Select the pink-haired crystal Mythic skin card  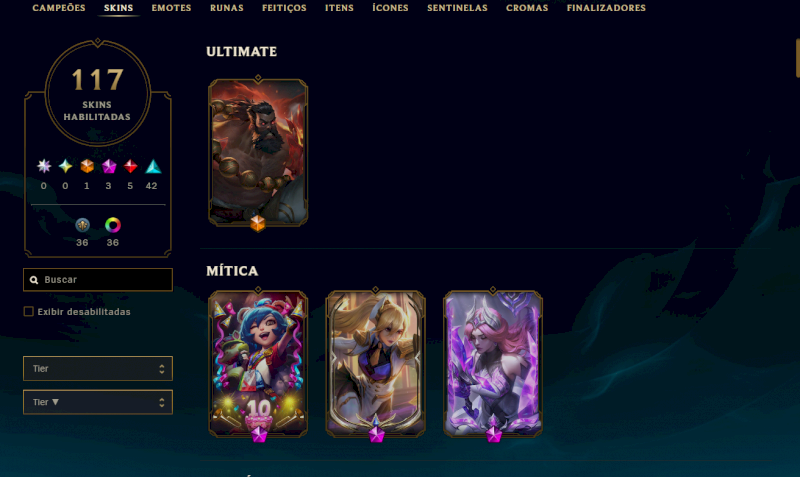coord(493,364)
